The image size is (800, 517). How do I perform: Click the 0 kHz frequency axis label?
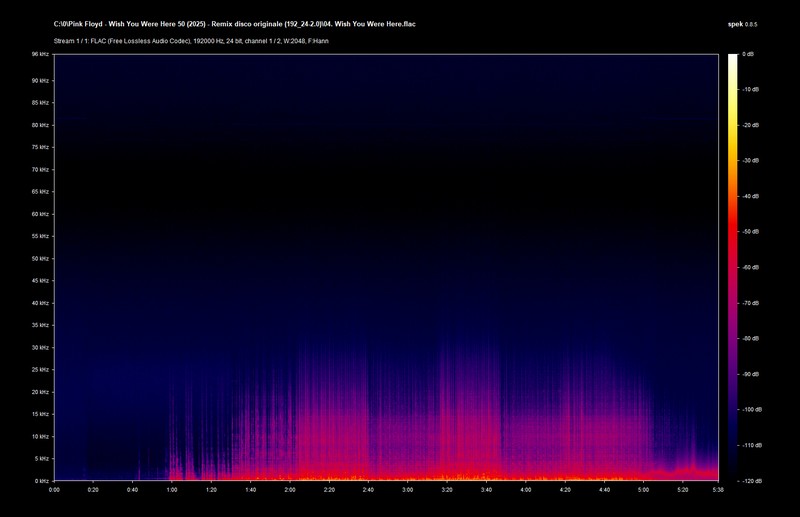[x=42, y=481]
